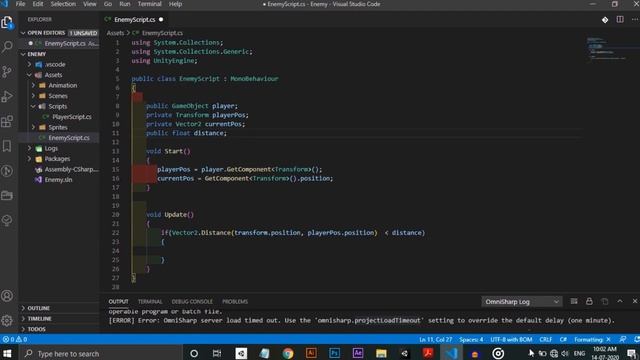Open the Run menu
Image resolution: width=640 pixels, height=360 pixels.
coord(124,4)
